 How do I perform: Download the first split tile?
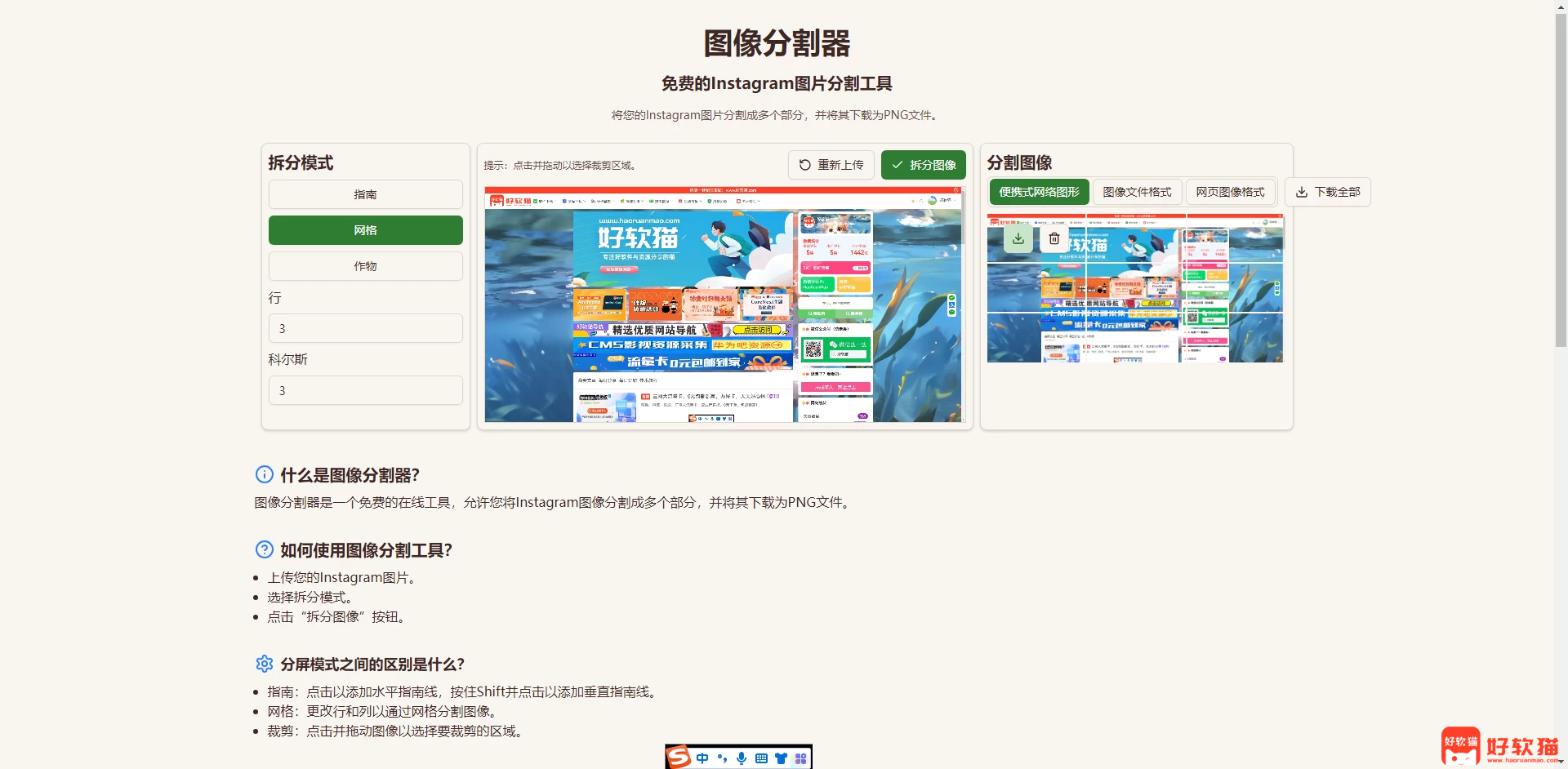pos(1018,239)
